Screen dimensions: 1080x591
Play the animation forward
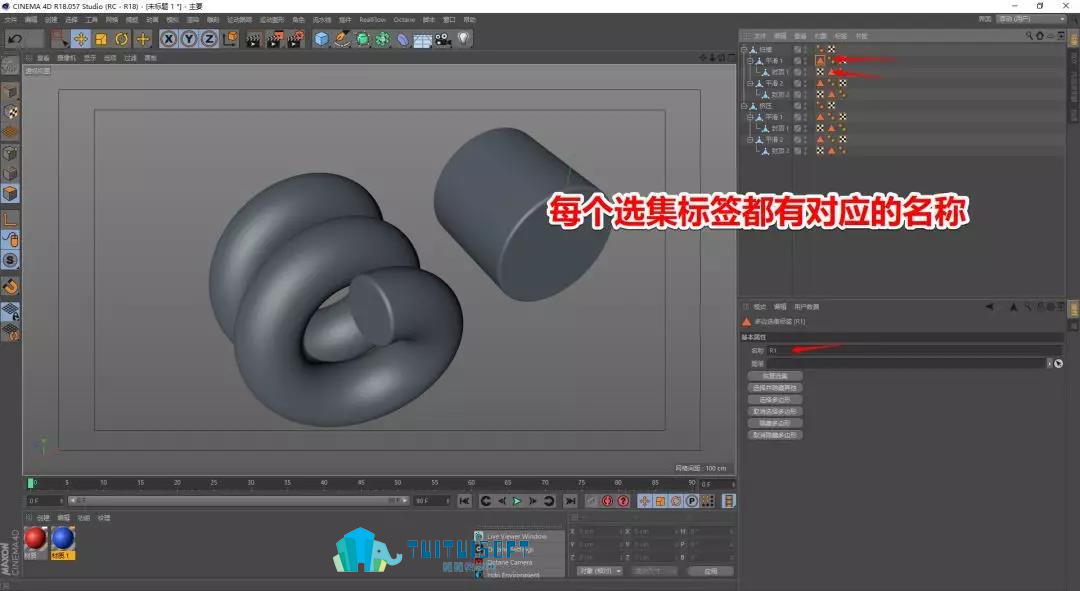point(517,501)
